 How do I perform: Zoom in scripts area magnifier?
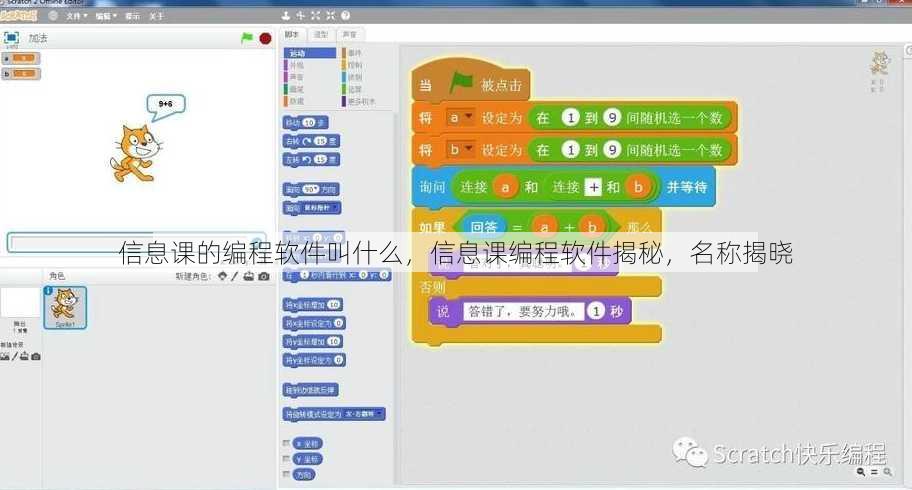[888, 472]
